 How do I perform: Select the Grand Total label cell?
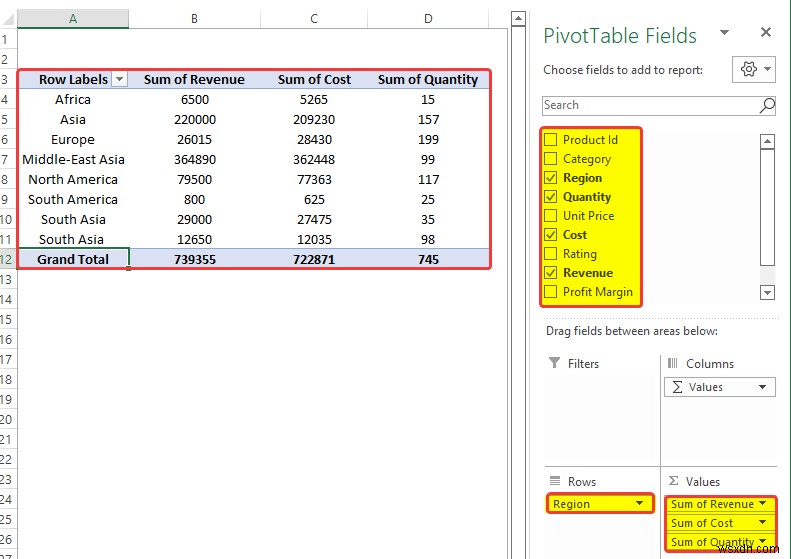click(x=73, y=259)
